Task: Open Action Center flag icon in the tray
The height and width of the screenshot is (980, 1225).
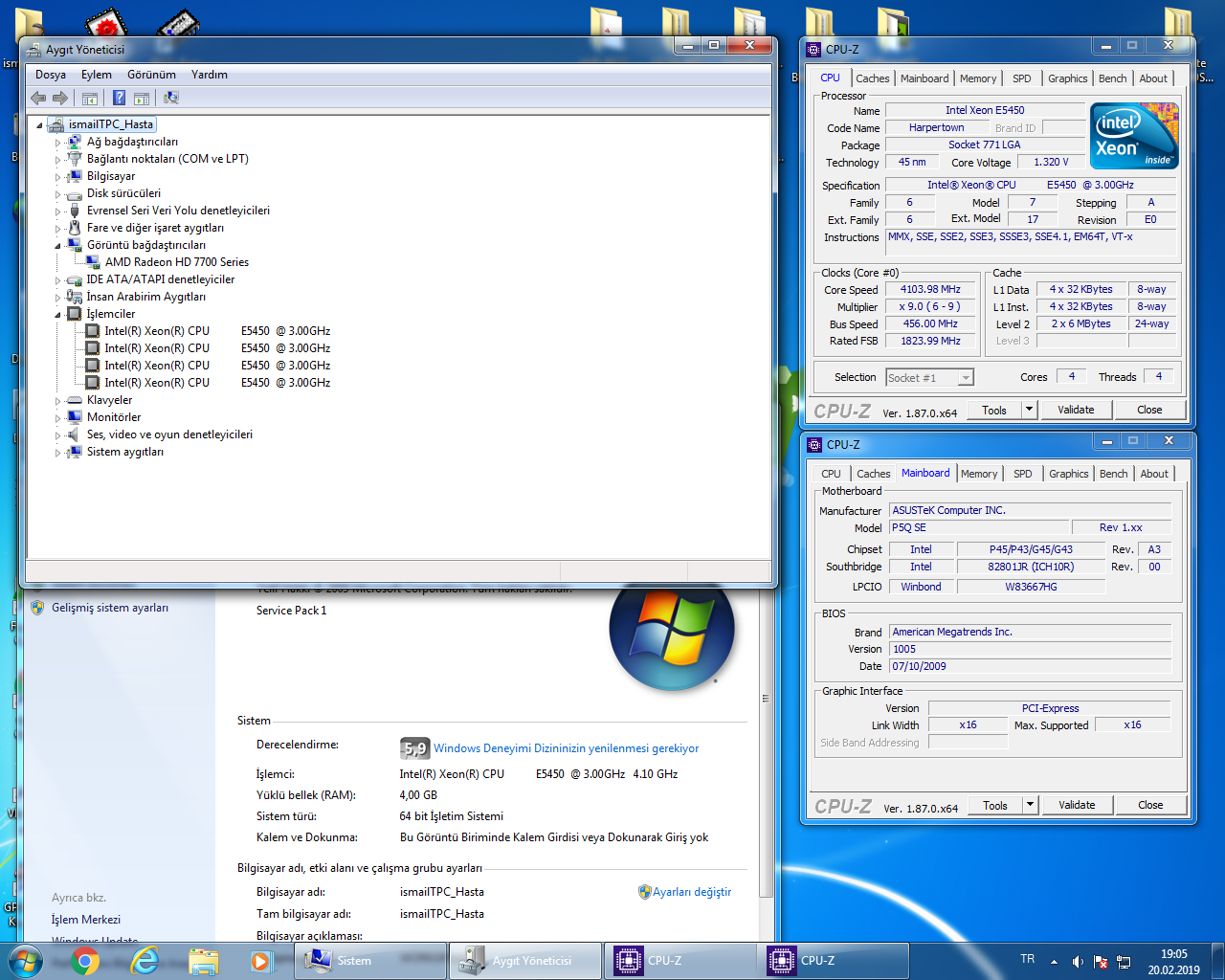Action: [x=1101, y=962]
